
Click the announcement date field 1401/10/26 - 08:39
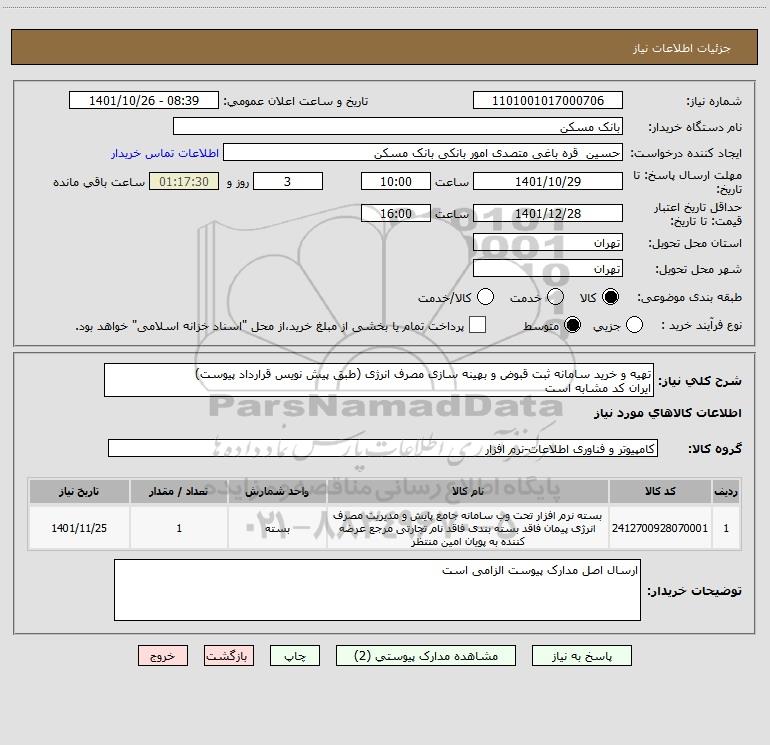pyautogui.click(x=144, y=101)
